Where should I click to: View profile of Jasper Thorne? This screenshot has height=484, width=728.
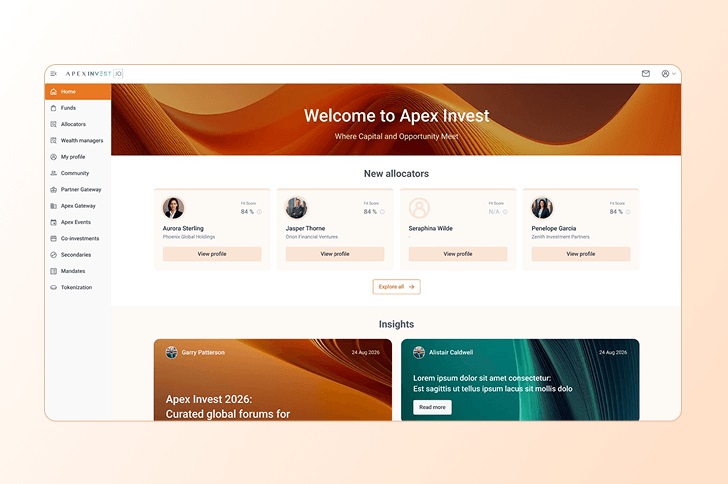pyautogui.click(x=335, y=254)
